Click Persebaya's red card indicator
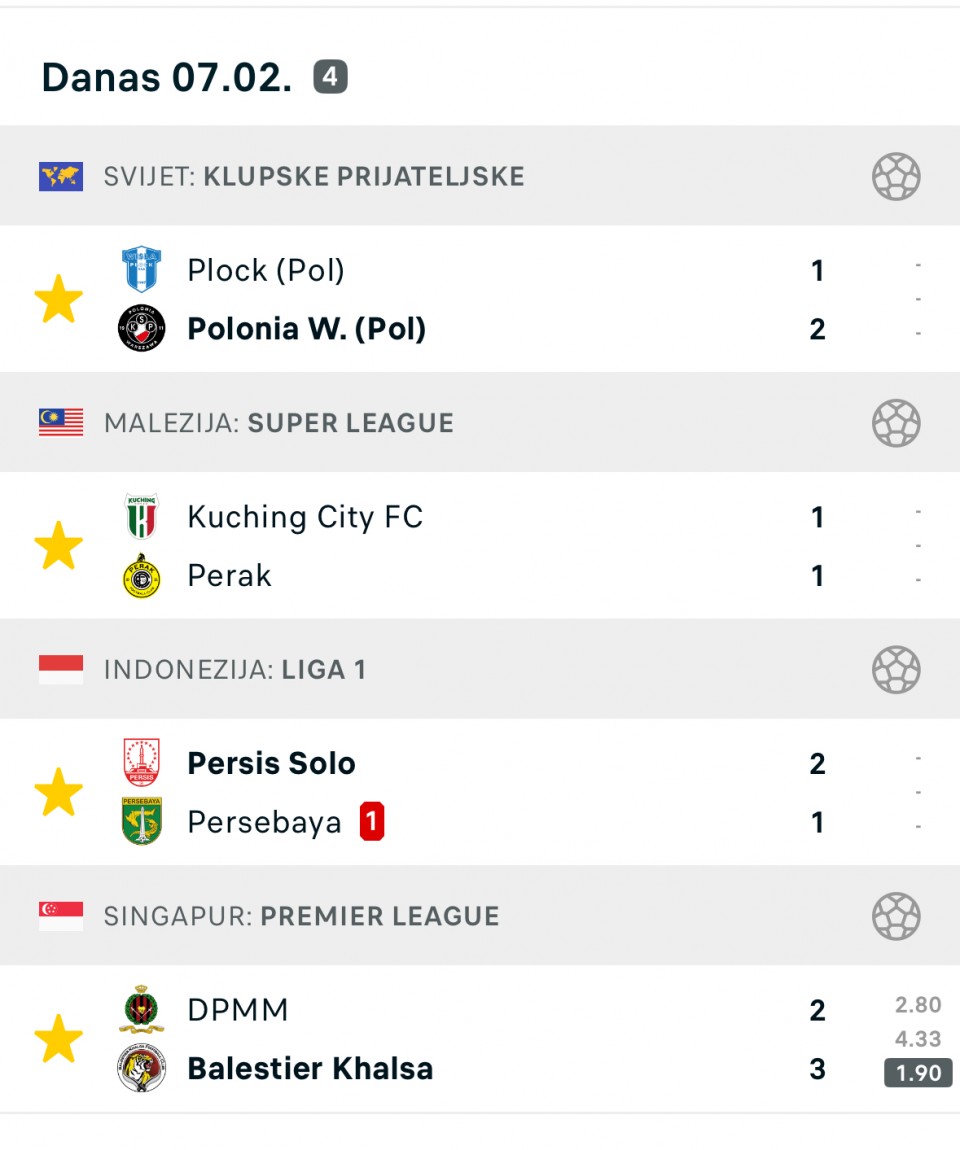 click(x=372, y=822)
